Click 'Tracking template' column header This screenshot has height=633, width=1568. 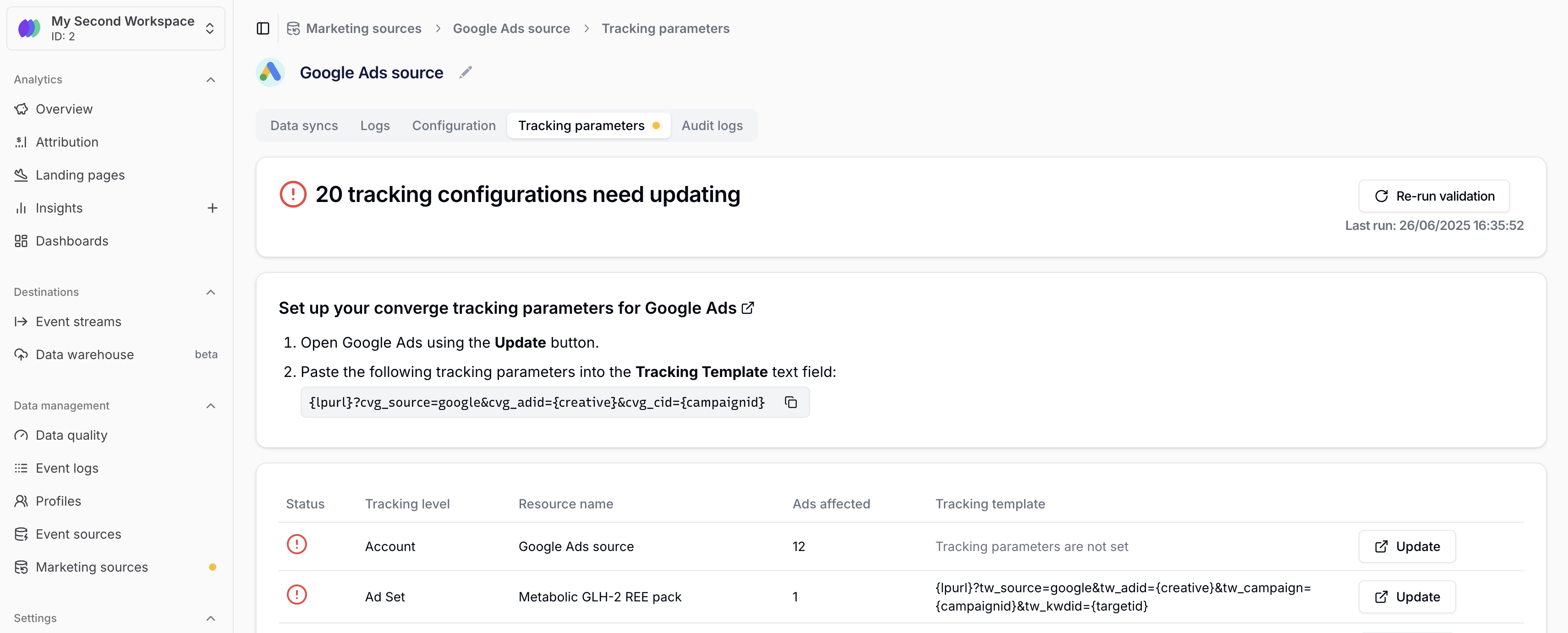[x=990, y=504]
